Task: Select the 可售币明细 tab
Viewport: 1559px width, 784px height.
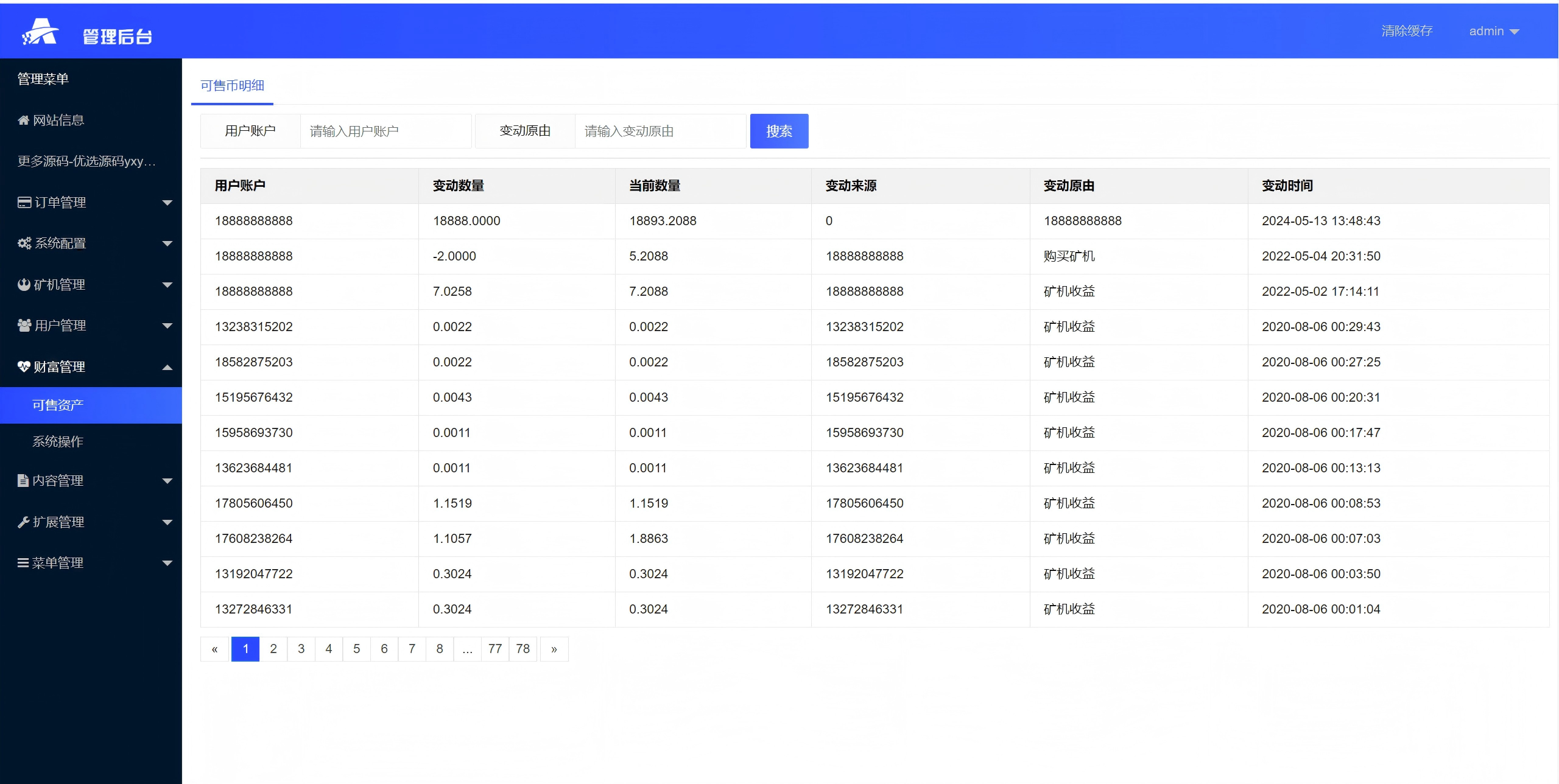Action: [x=232, y=86]
